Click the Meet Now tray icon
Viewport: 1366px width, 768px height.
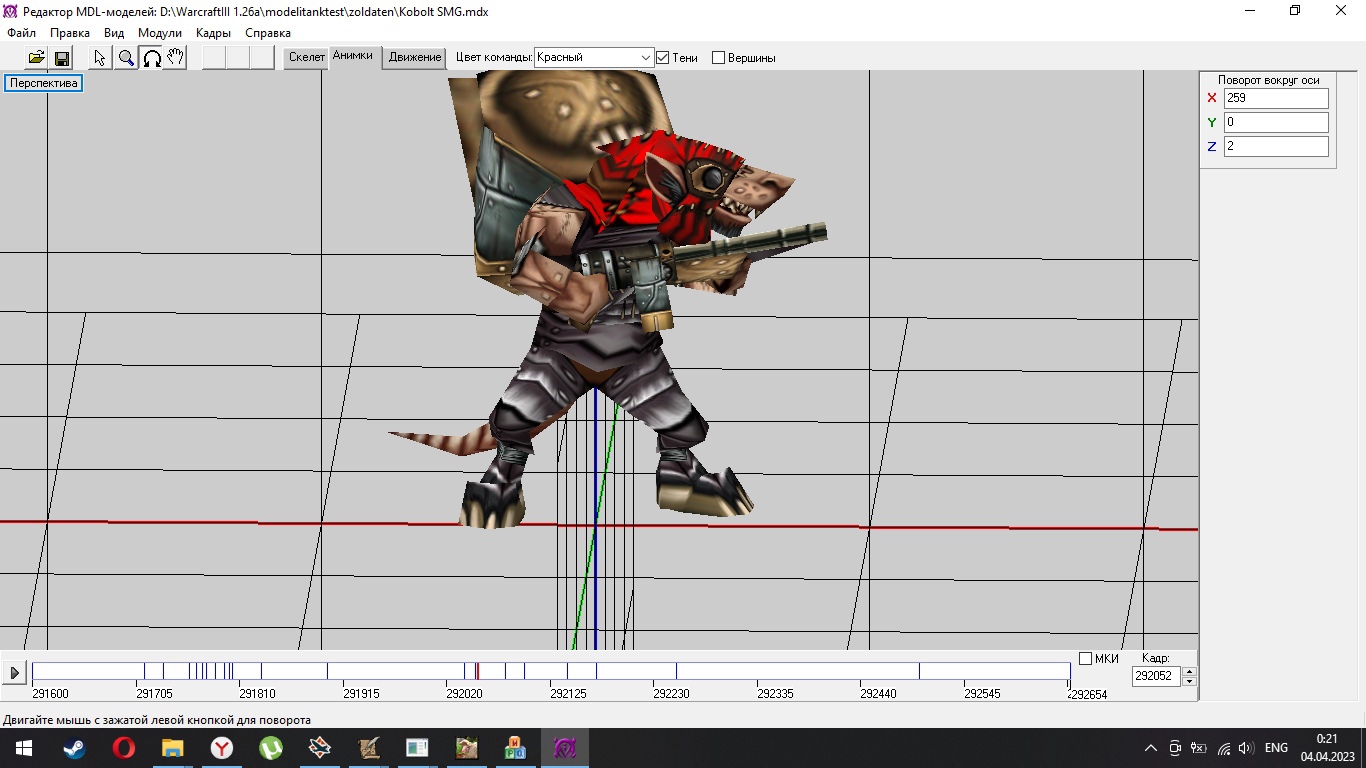1175,748
